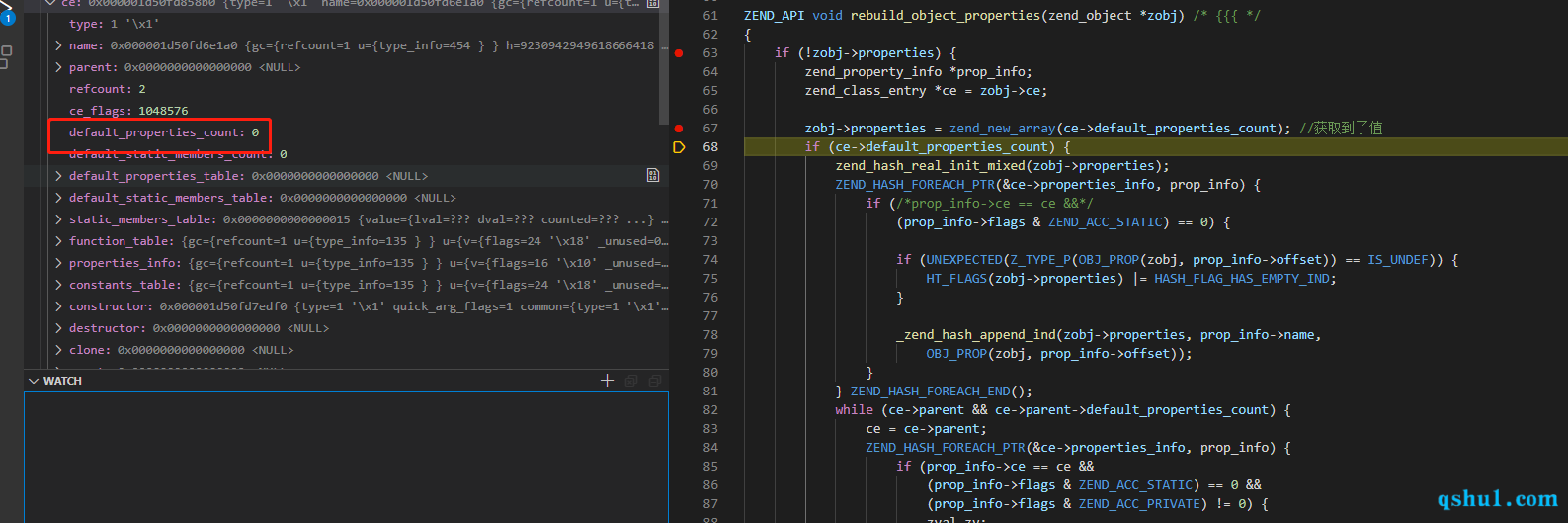
Task: Click the binary data icon on the ce row
Action: click(652, 4)
